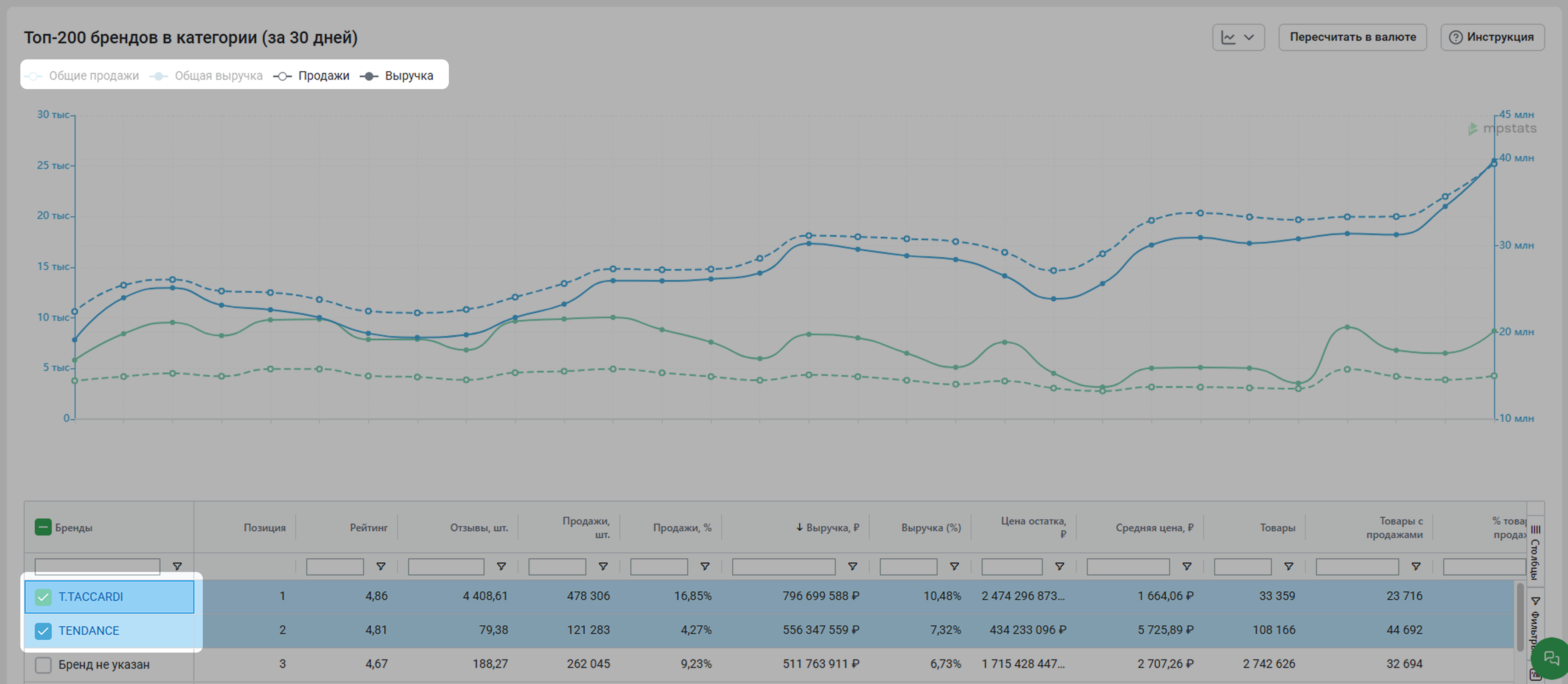The image size is (1568, 684).
Task: Click the 'Пересчитать в валюте' button
Action: coord(1352,37)
